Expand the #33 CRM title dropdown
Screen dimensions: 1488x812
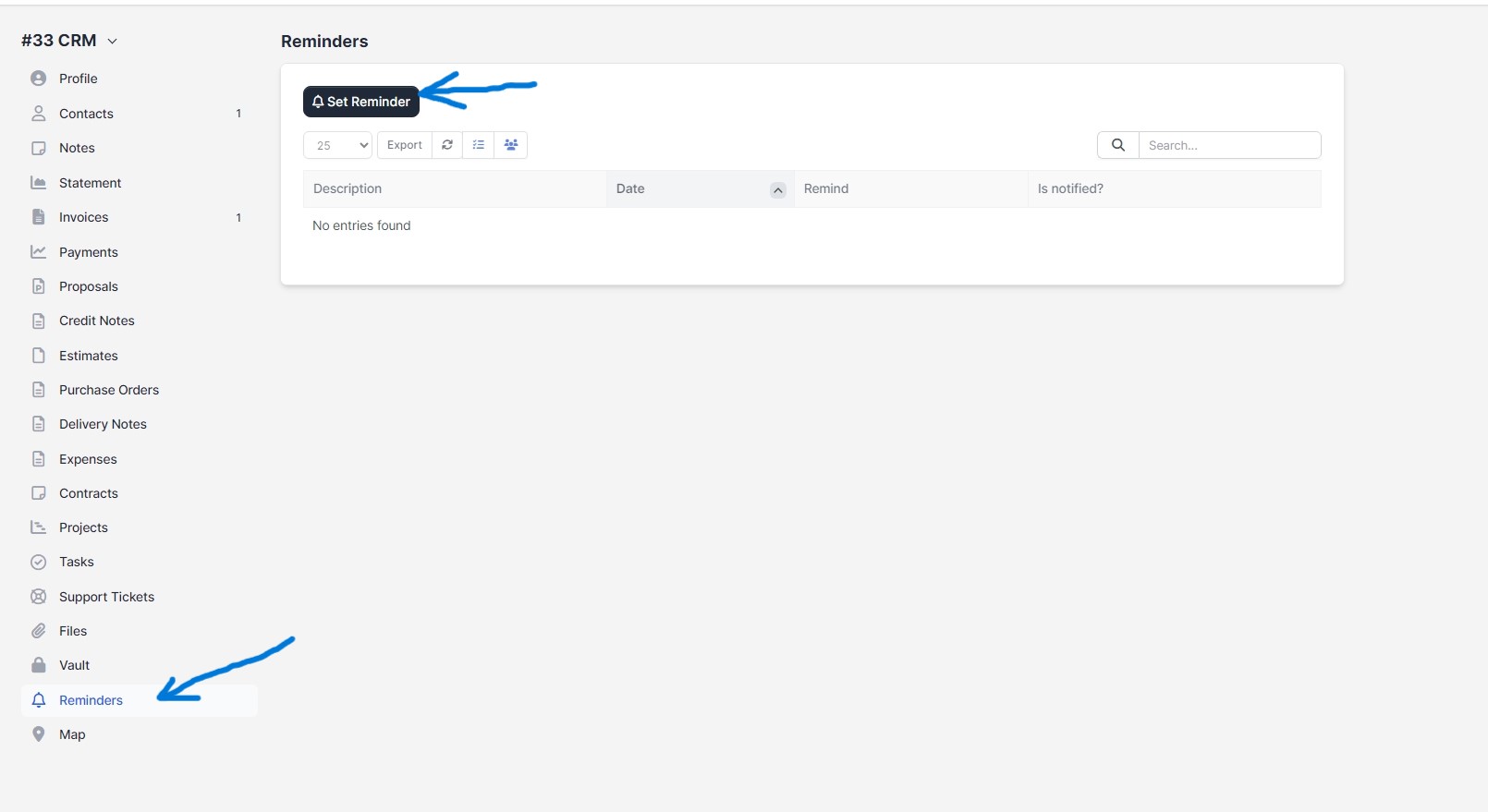pos(112,41)
